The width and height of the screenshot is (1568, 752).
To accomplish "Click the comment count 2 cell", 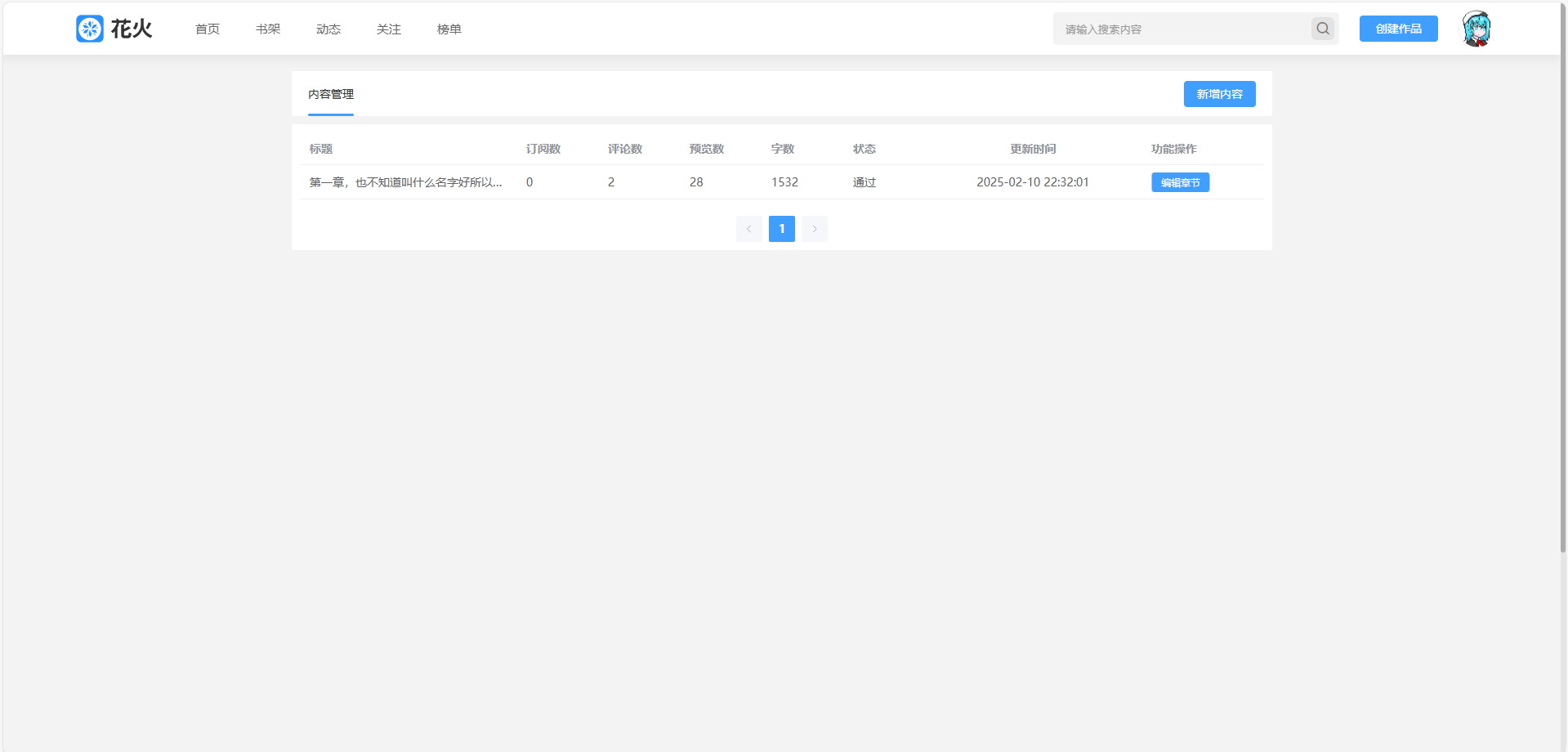I will tap(611, 182).
